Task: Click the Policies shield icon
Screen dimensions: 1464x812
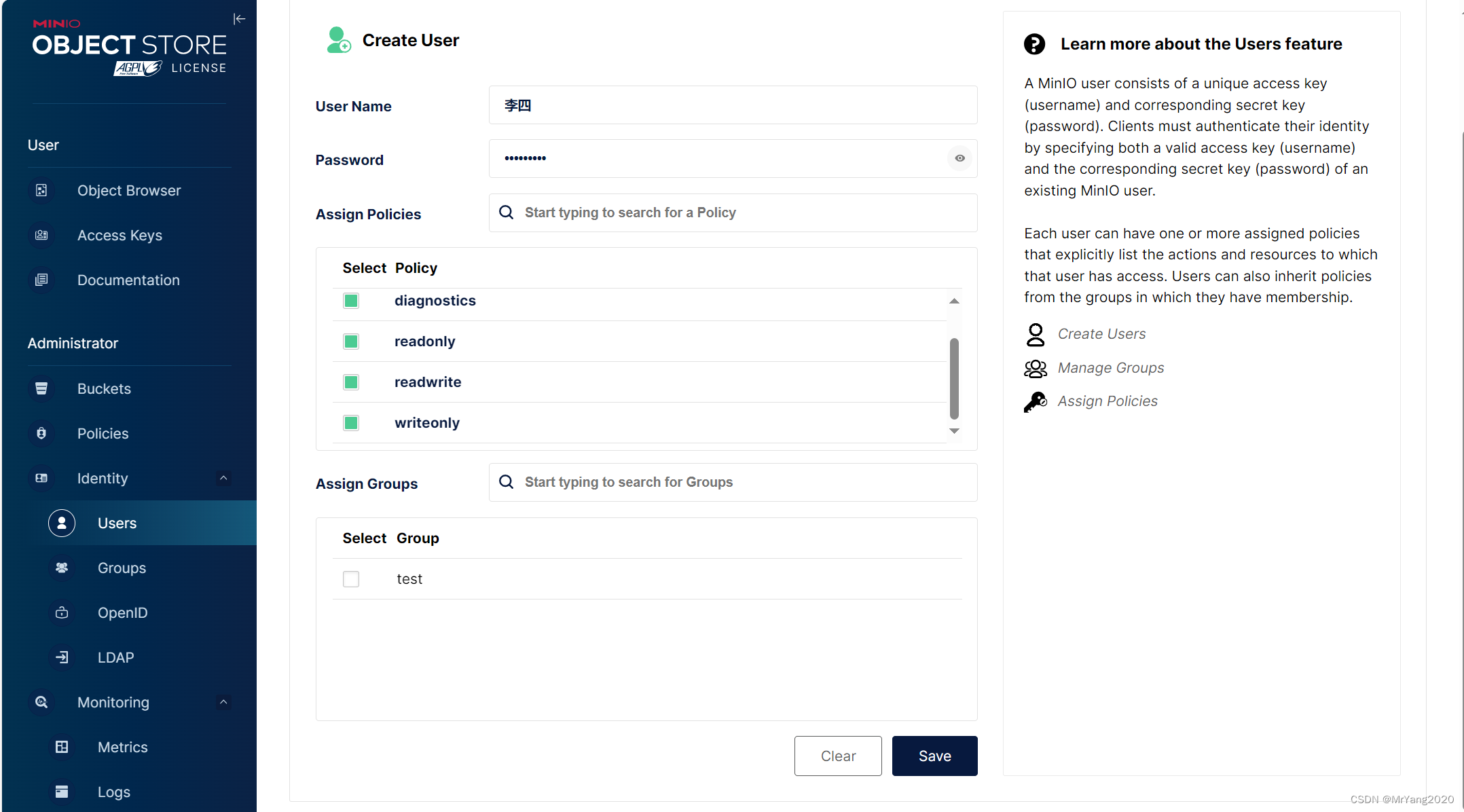Action: (x=41, y=434)
